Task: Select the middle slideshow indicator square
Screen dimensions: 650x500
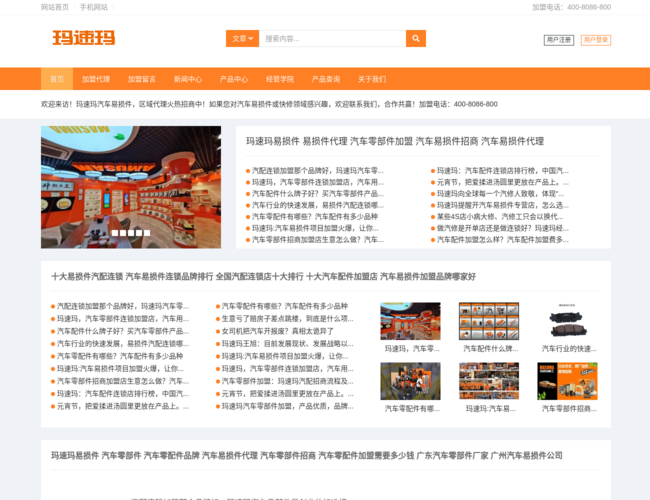Action: pyautogui.click(x=131, y=233)
